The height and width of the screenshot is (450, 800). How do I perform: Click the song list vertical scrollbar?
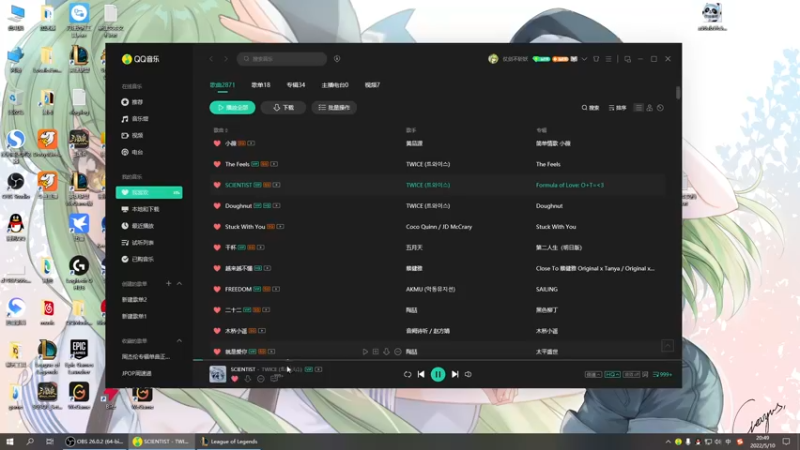point(678,93)
